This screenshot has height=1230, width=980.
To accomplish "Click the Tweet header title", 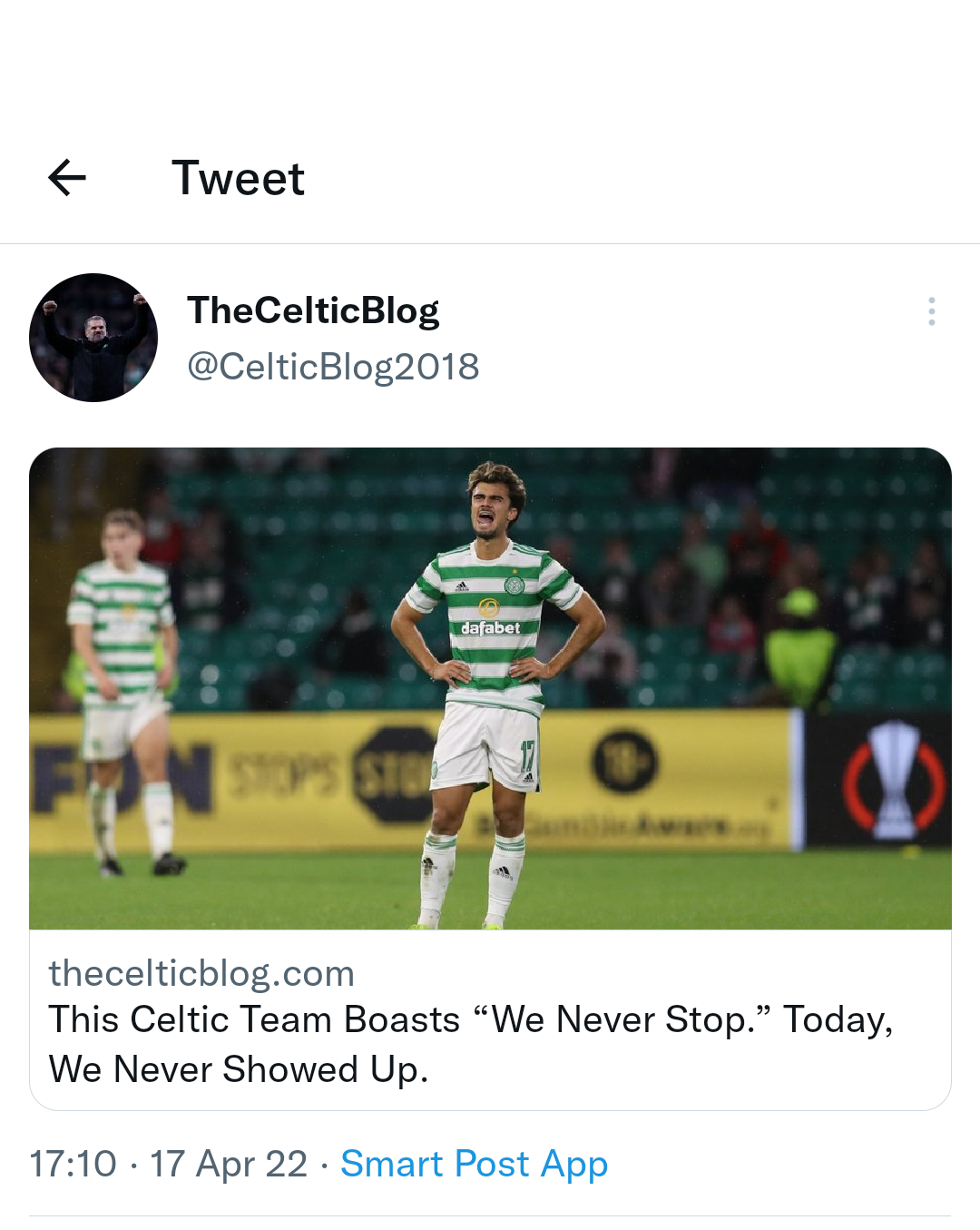I will pyautogui.click(x=238, y=178).
